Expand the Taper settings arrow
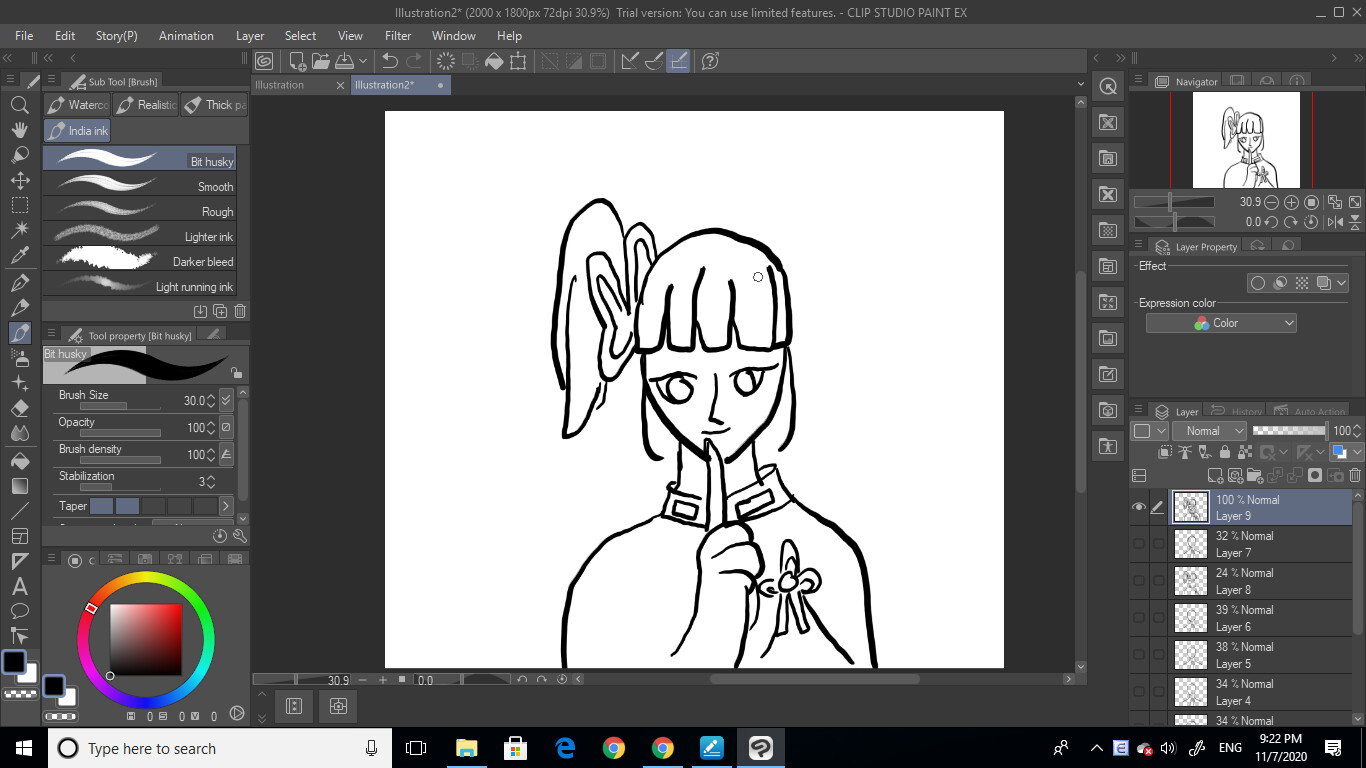Screen dimensions: 1366x768 coord(226,506)
